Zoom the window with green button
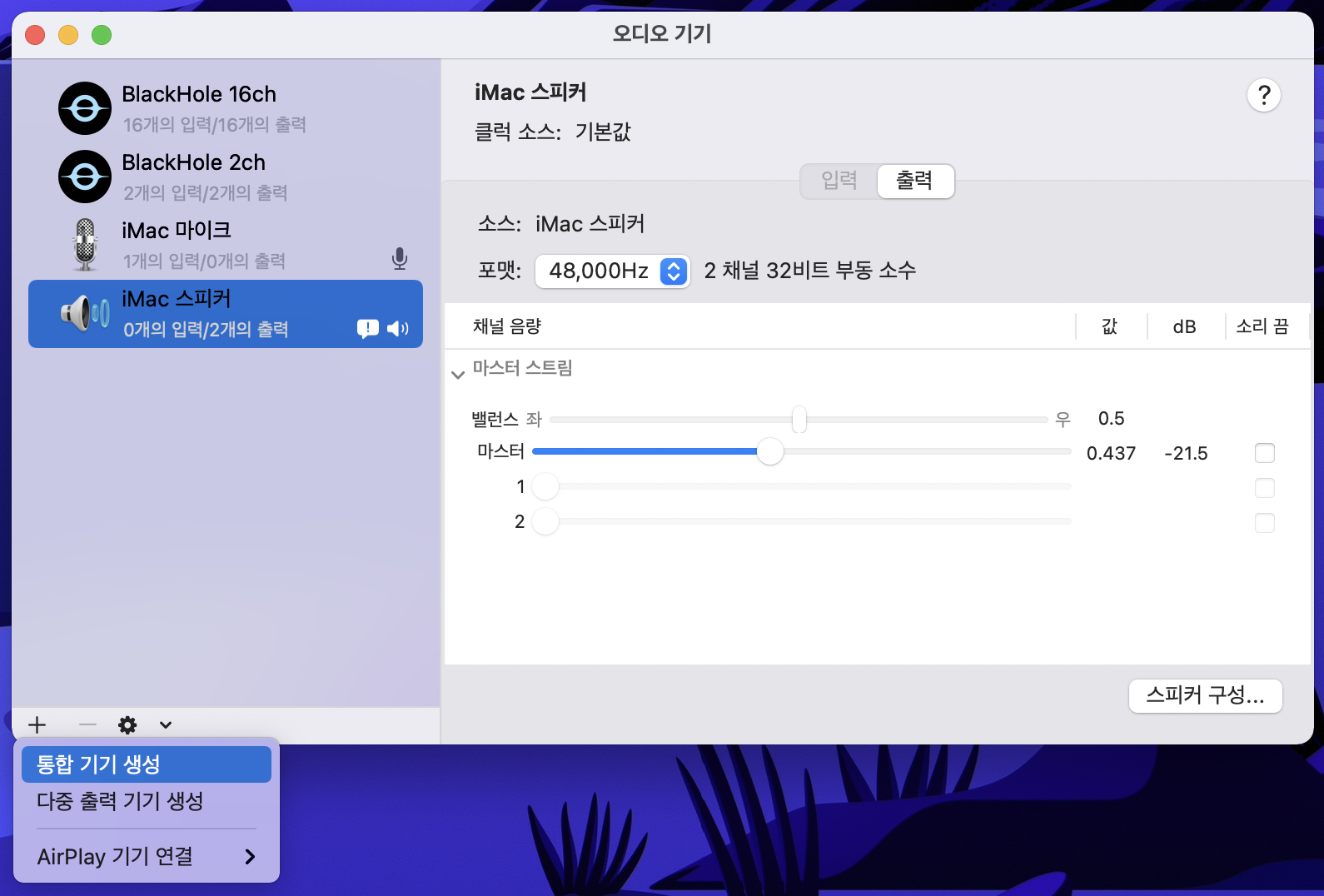 102,35
